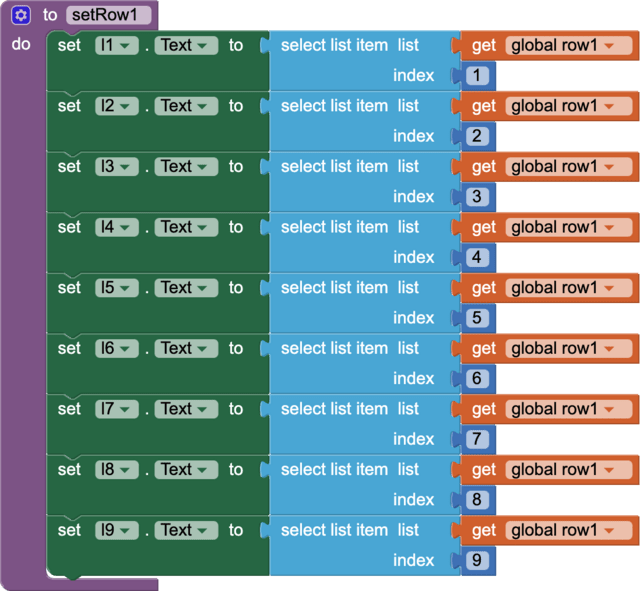
Task: Click the 'do' label on the procedure block
Action: click(x=21, y=45)
